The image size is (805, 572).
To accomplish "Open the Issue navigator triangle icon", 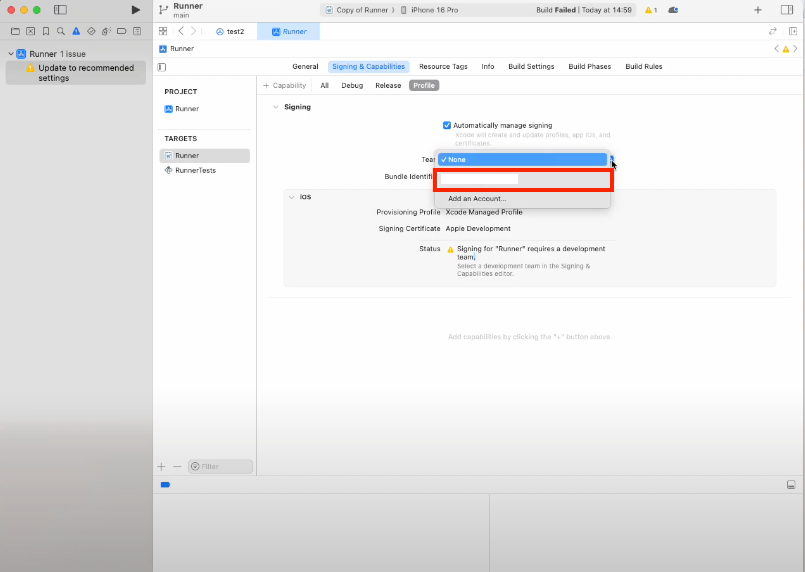I will pyautogui.click(x=76, y=31).
